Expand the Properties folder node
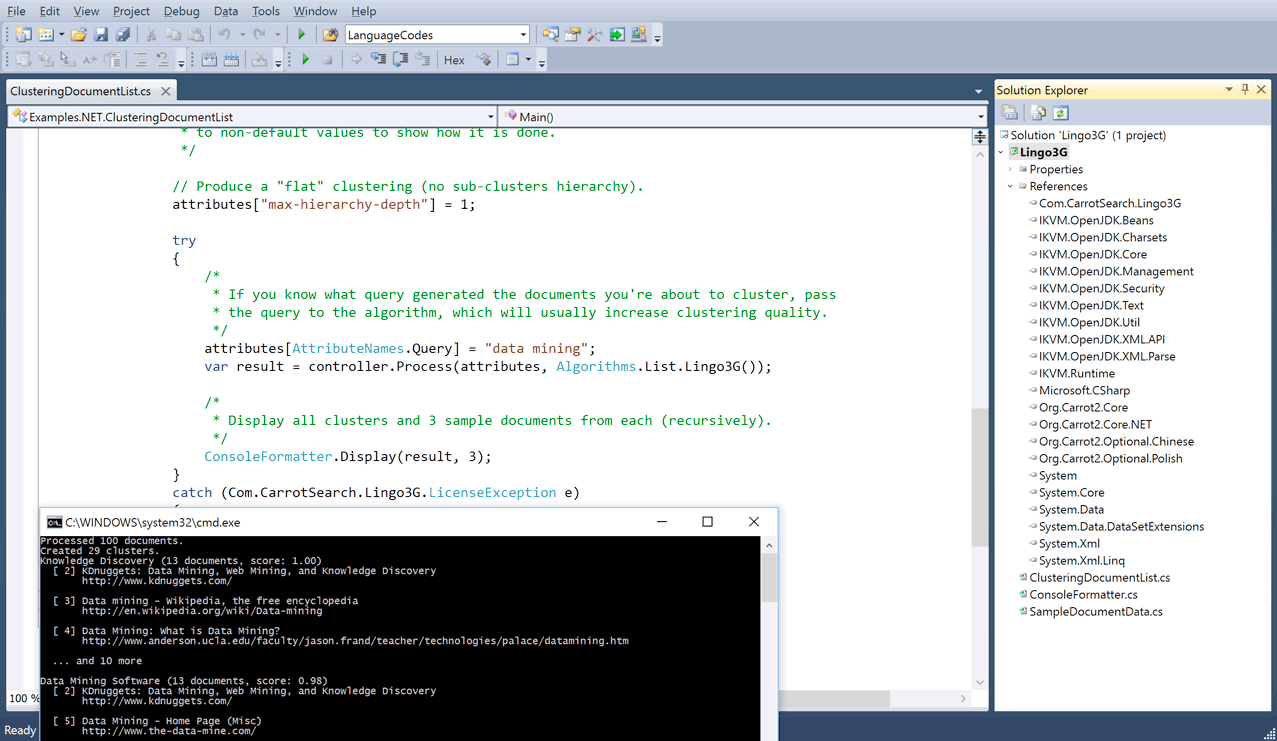1277x741 pixels. [x=1011, y=169]
